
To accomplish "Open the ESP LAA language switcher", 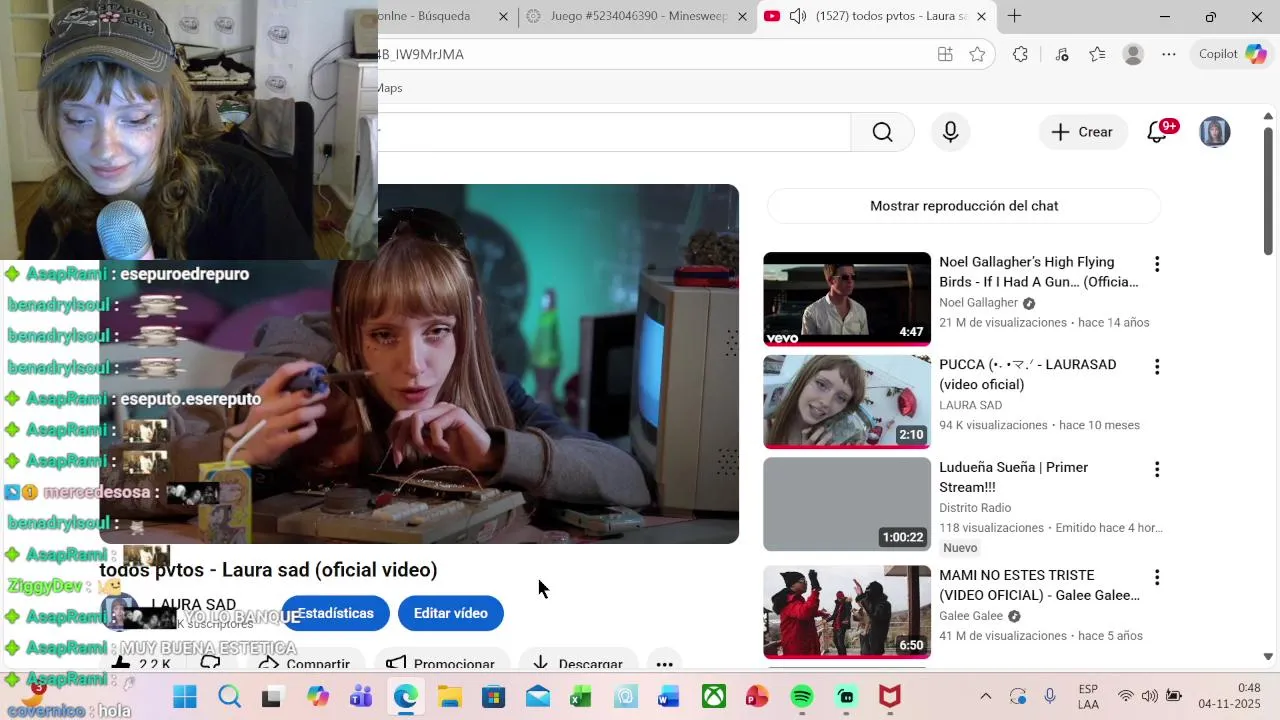I will click(1089, 696).
